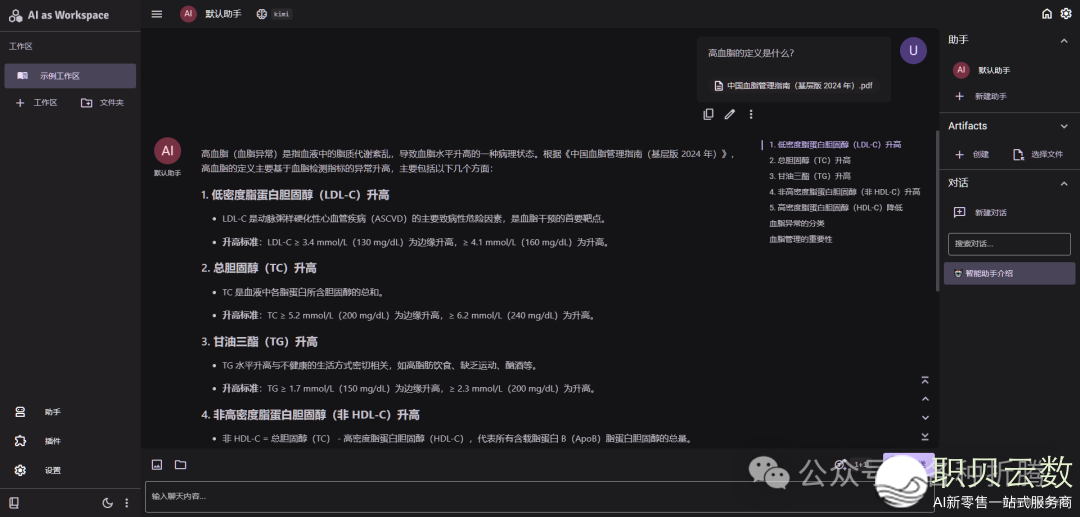This screenshot has height=517, width=1080.
Task: Focus the 搜索对话 search field
Action: pyautogui.click(x=1009, y=244)
